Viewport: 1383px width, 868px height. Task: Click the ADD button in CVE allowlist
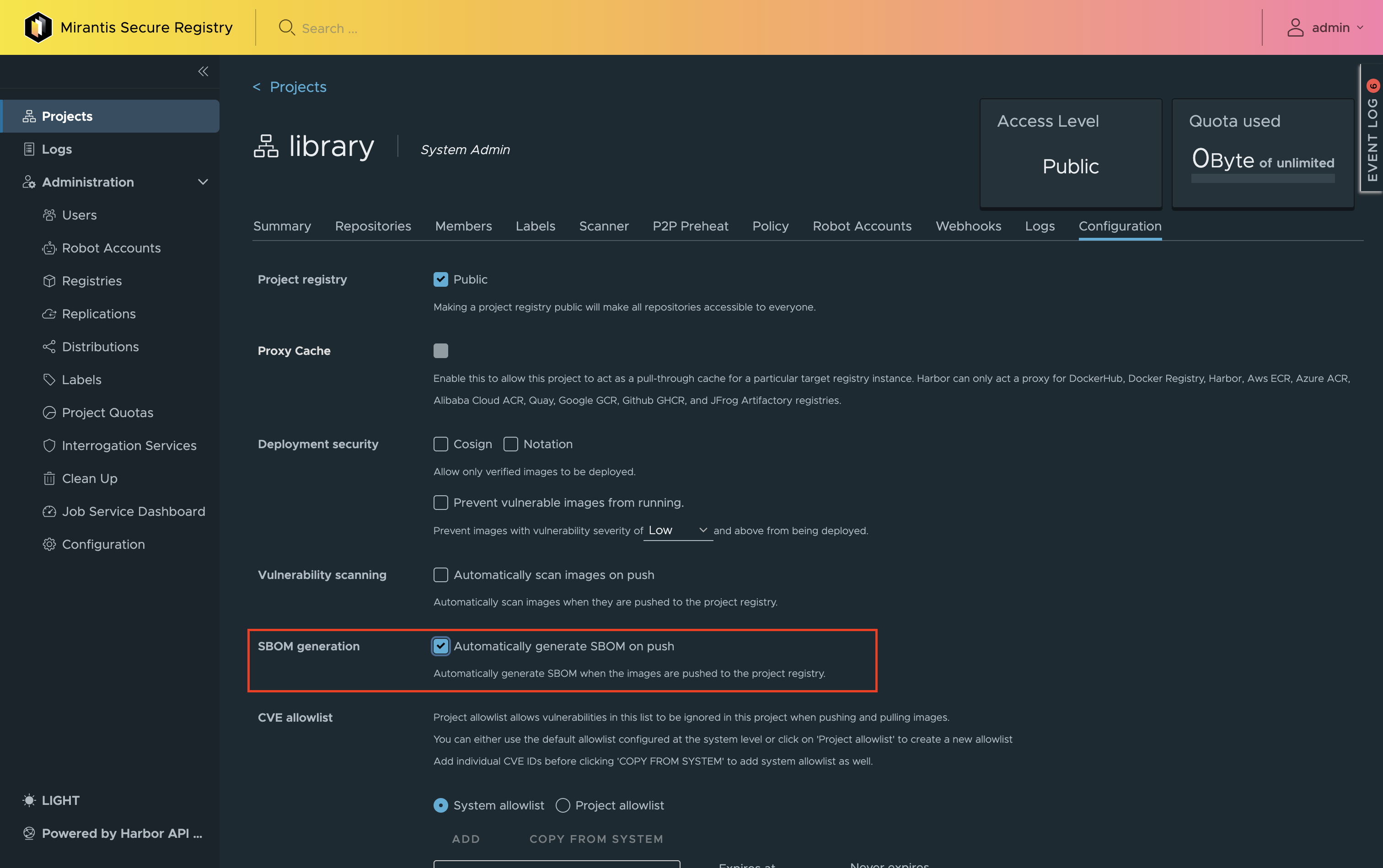click(x=466, y=839)
